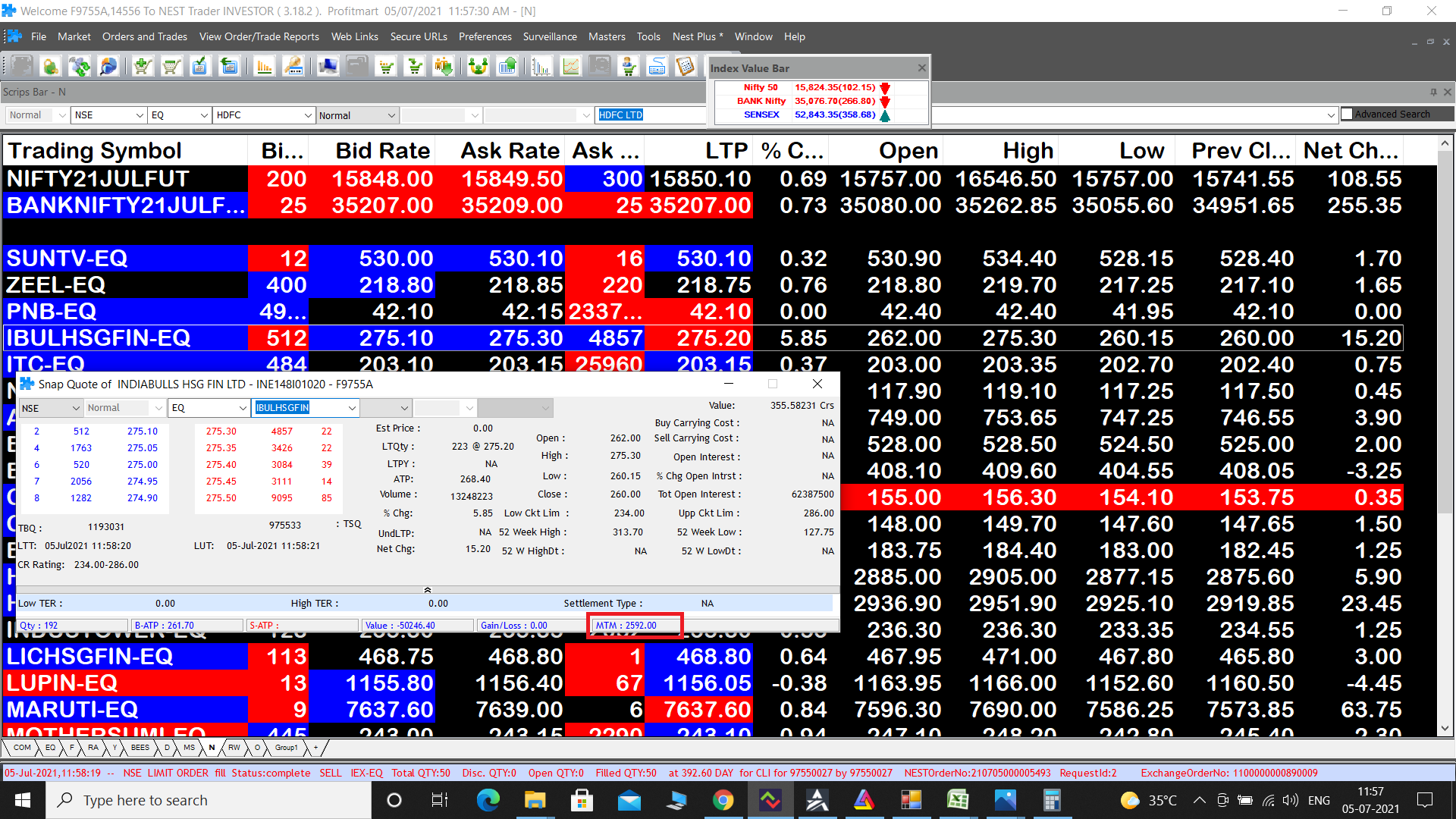Open the Market menu
Image resolution: width=1456 pixels, height=819 pixels.
74,36
